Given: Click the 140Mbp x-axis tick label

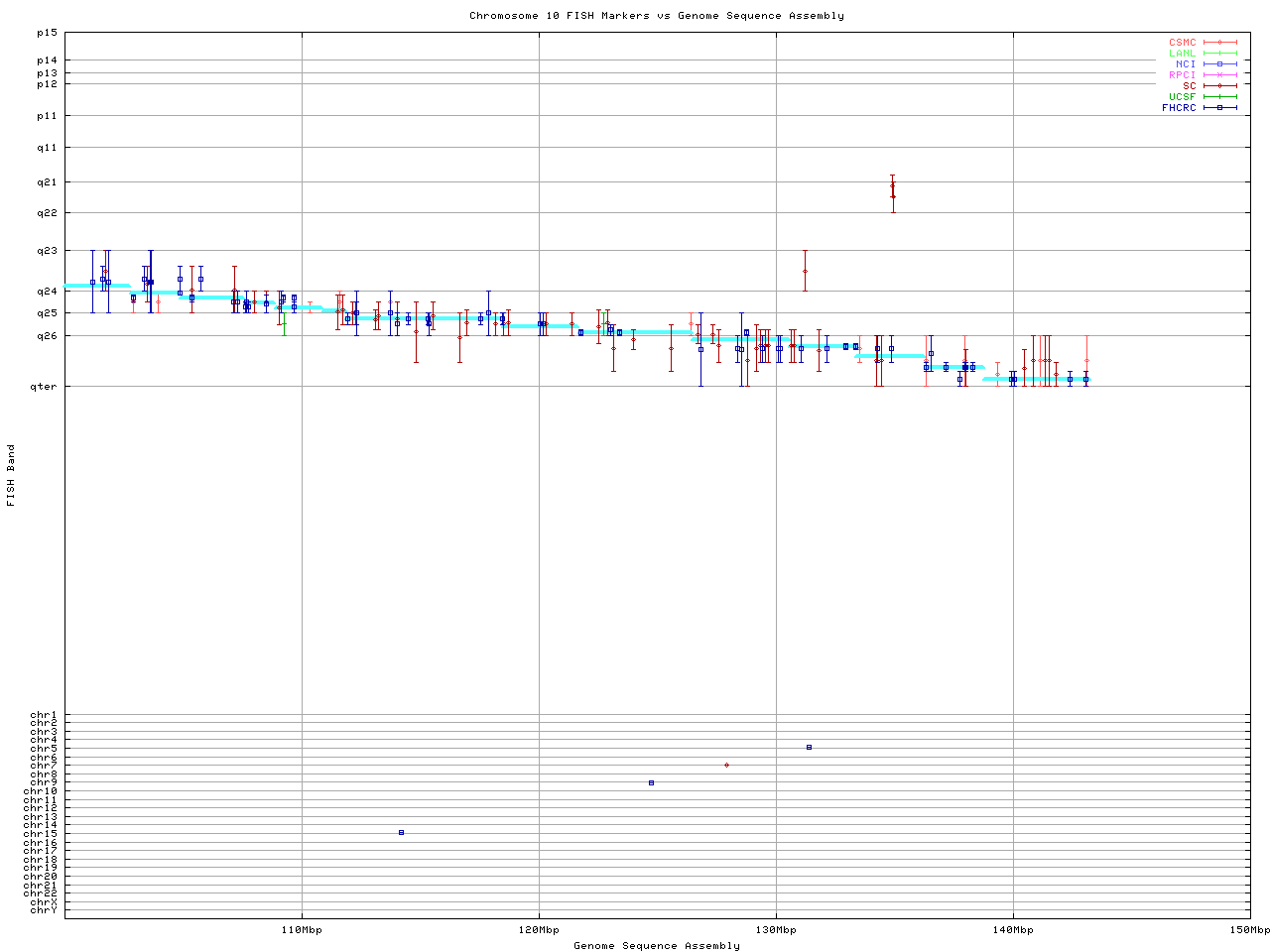Looking at the screenshot, I should click(1013, 930).
